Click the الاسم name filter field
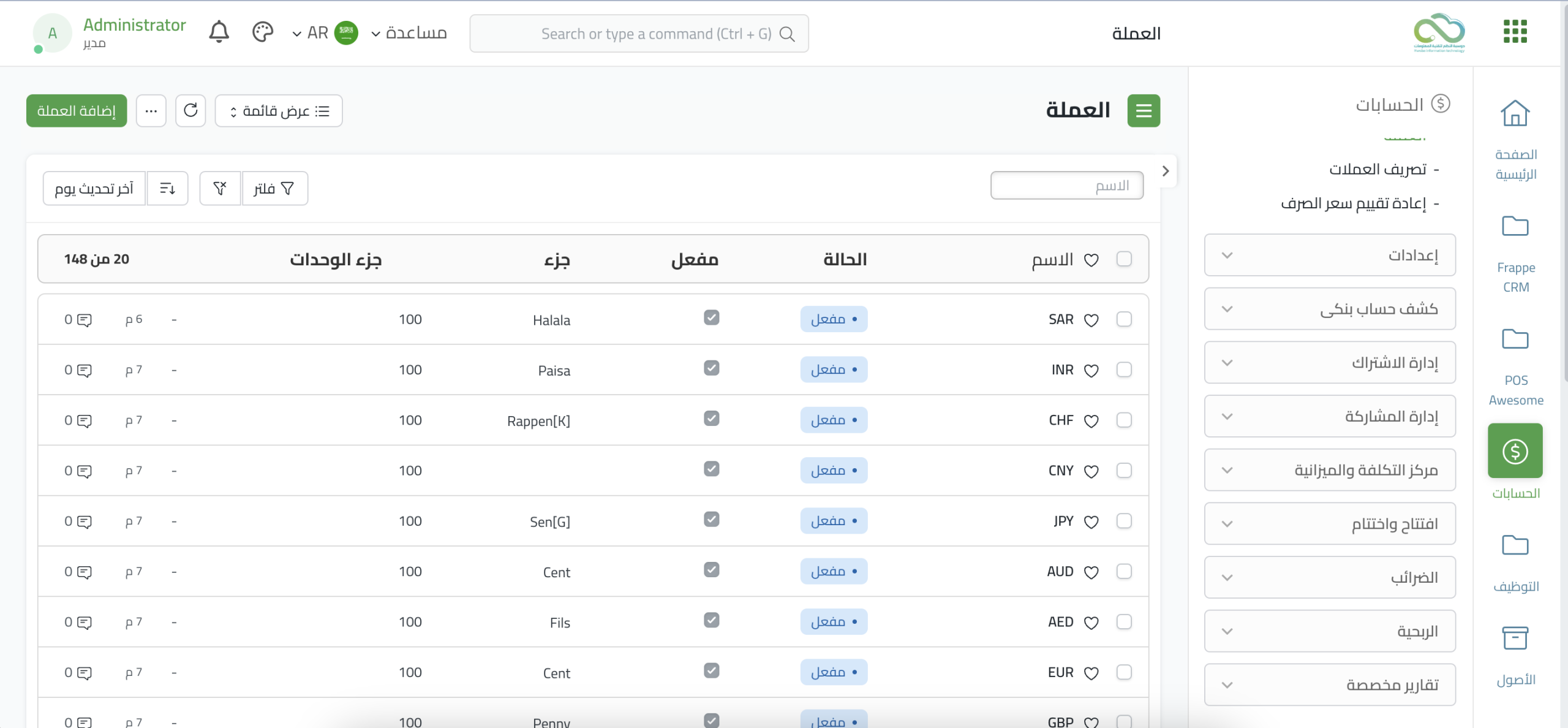Screen dimensions: 1568x728 (x=1066, y=186)
